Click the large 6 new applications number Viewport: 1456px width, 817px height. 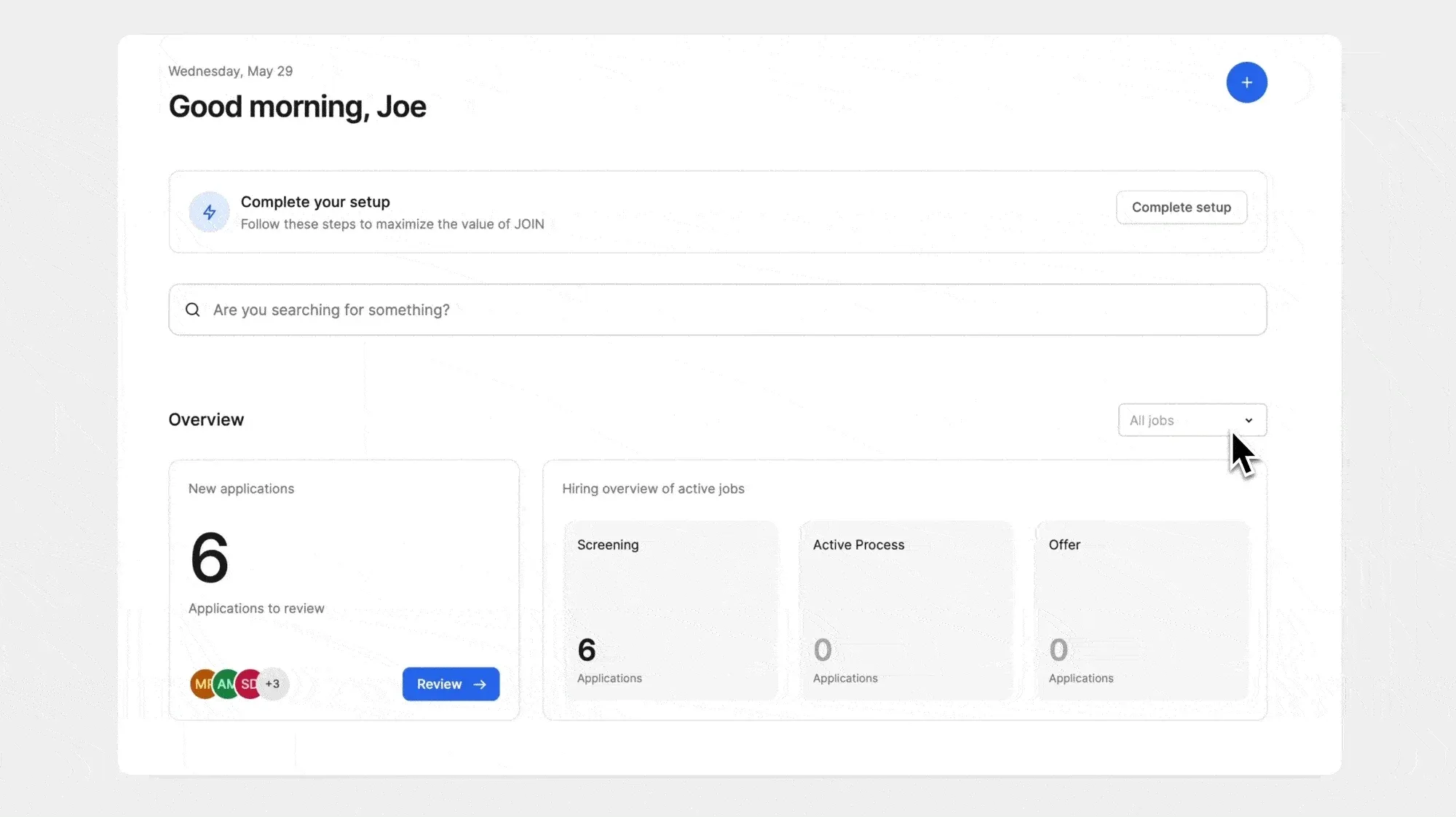click(x=210, y=557)
